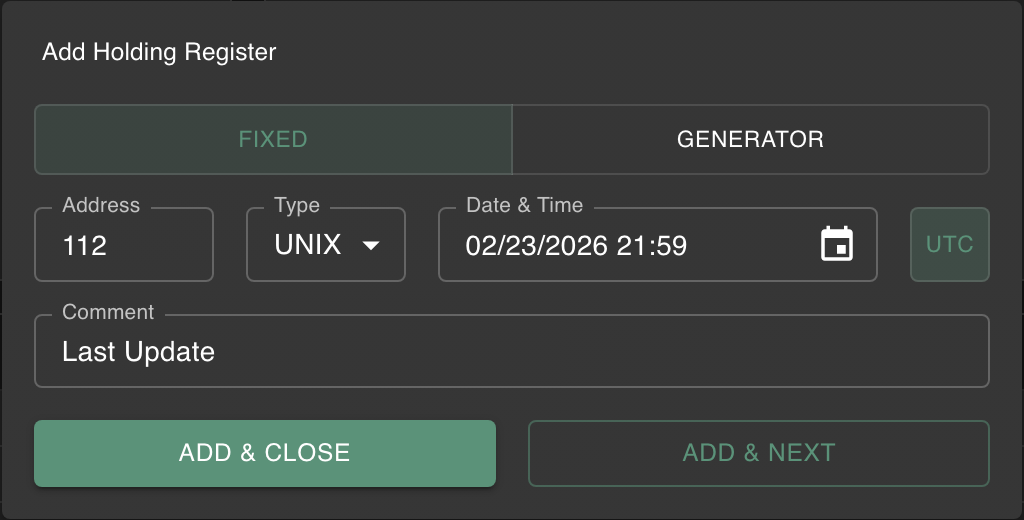Toggle the UTC time zone button
The width and height of the screenshot is (1024, 520).
(949, 245)
